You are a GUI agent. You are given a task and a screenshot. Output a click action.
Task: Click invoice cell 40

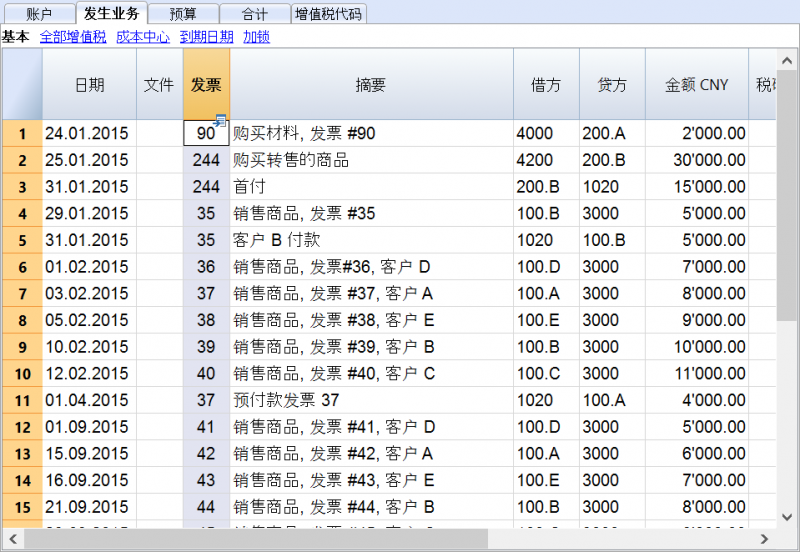206,373
